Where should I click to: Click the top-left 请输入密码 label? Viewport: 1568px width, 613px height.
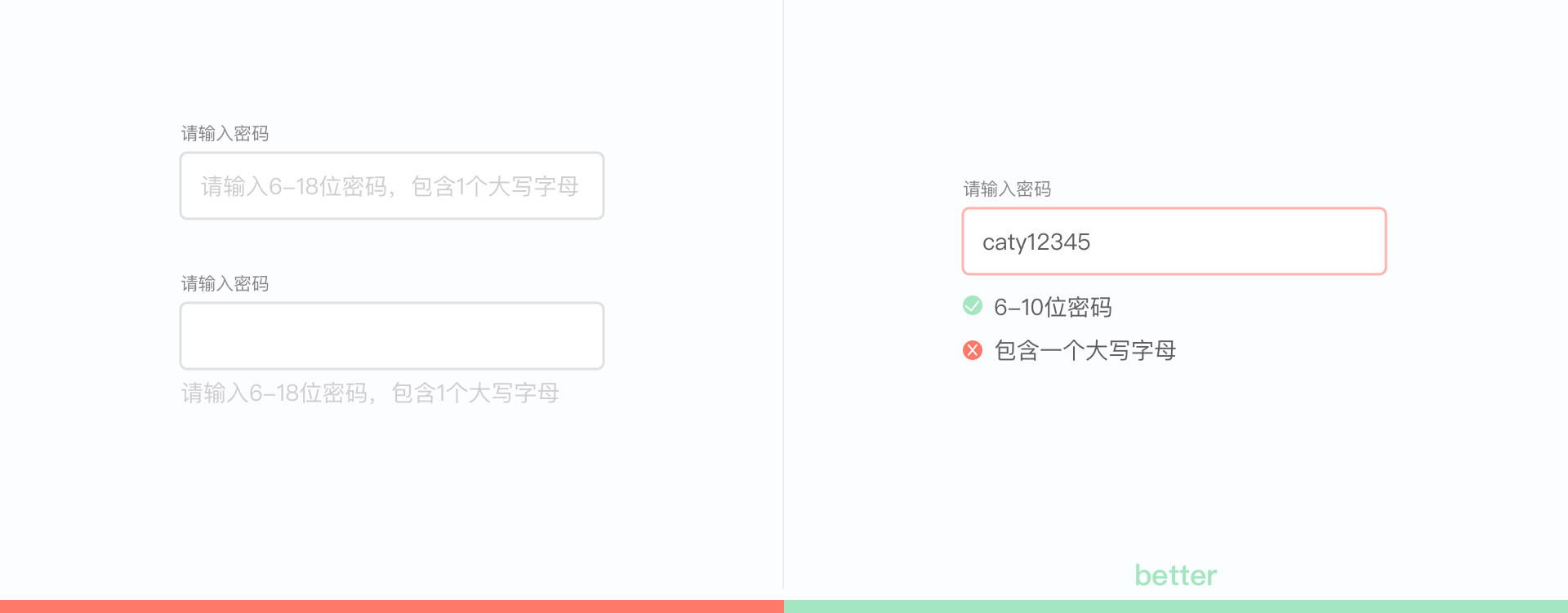click(x=225, y=133)
